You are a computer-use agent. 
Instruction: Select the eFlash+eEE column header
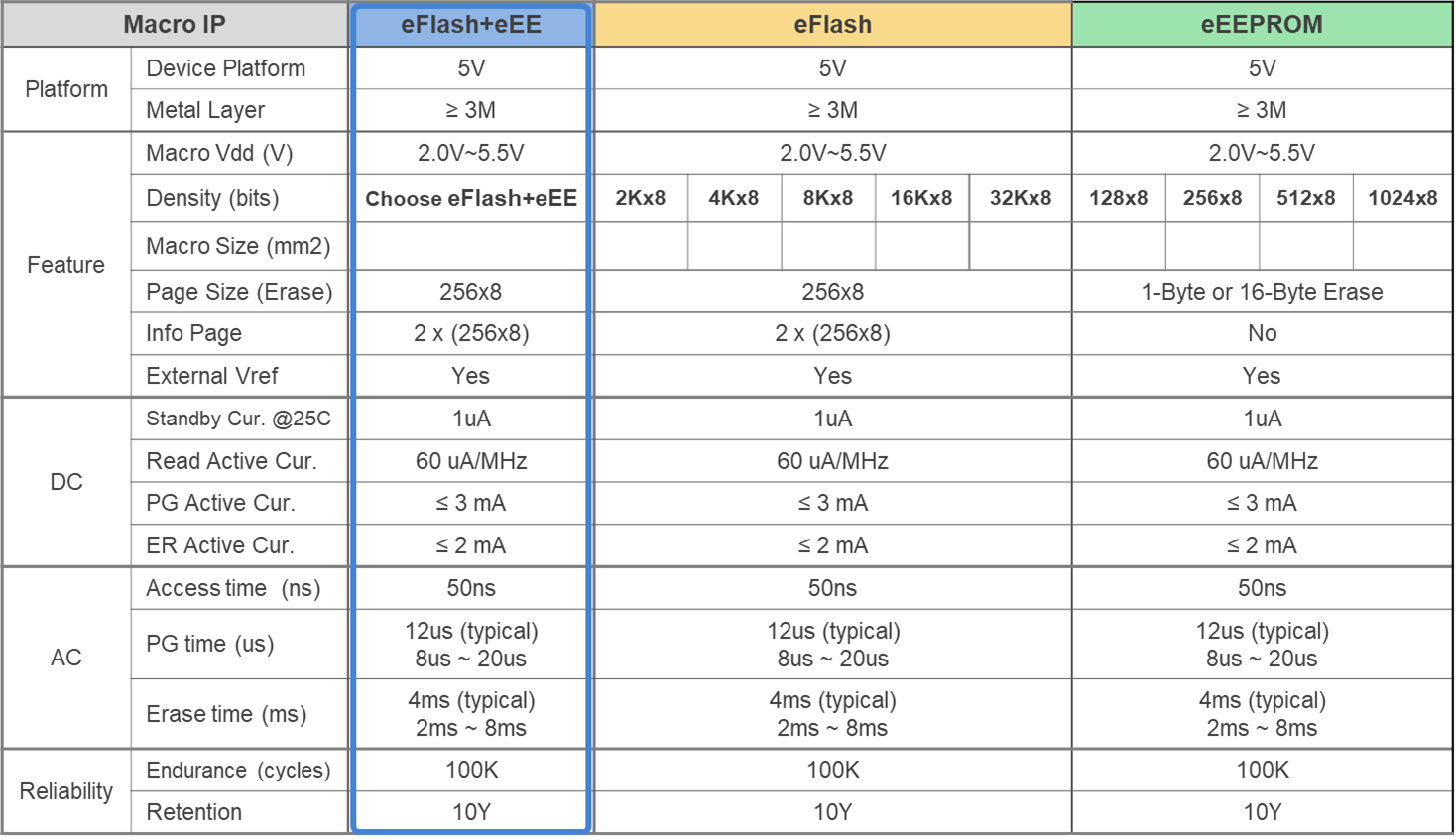(x=471, y=25)
